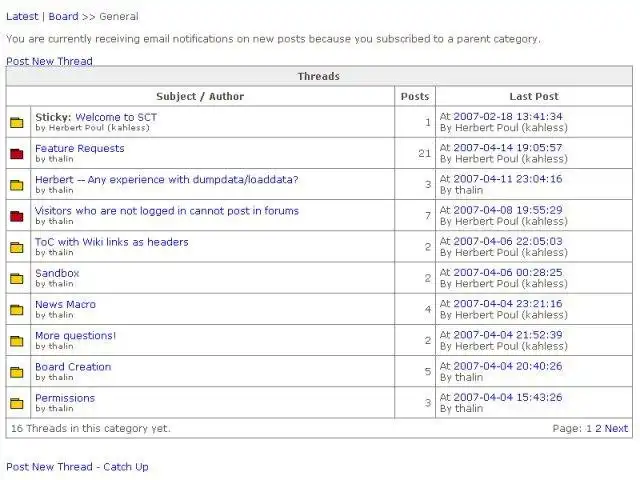This screenshot has height=480, width=640.
Task: Click 'By thalin' in the Permissions last post cell
Action: 461,409
